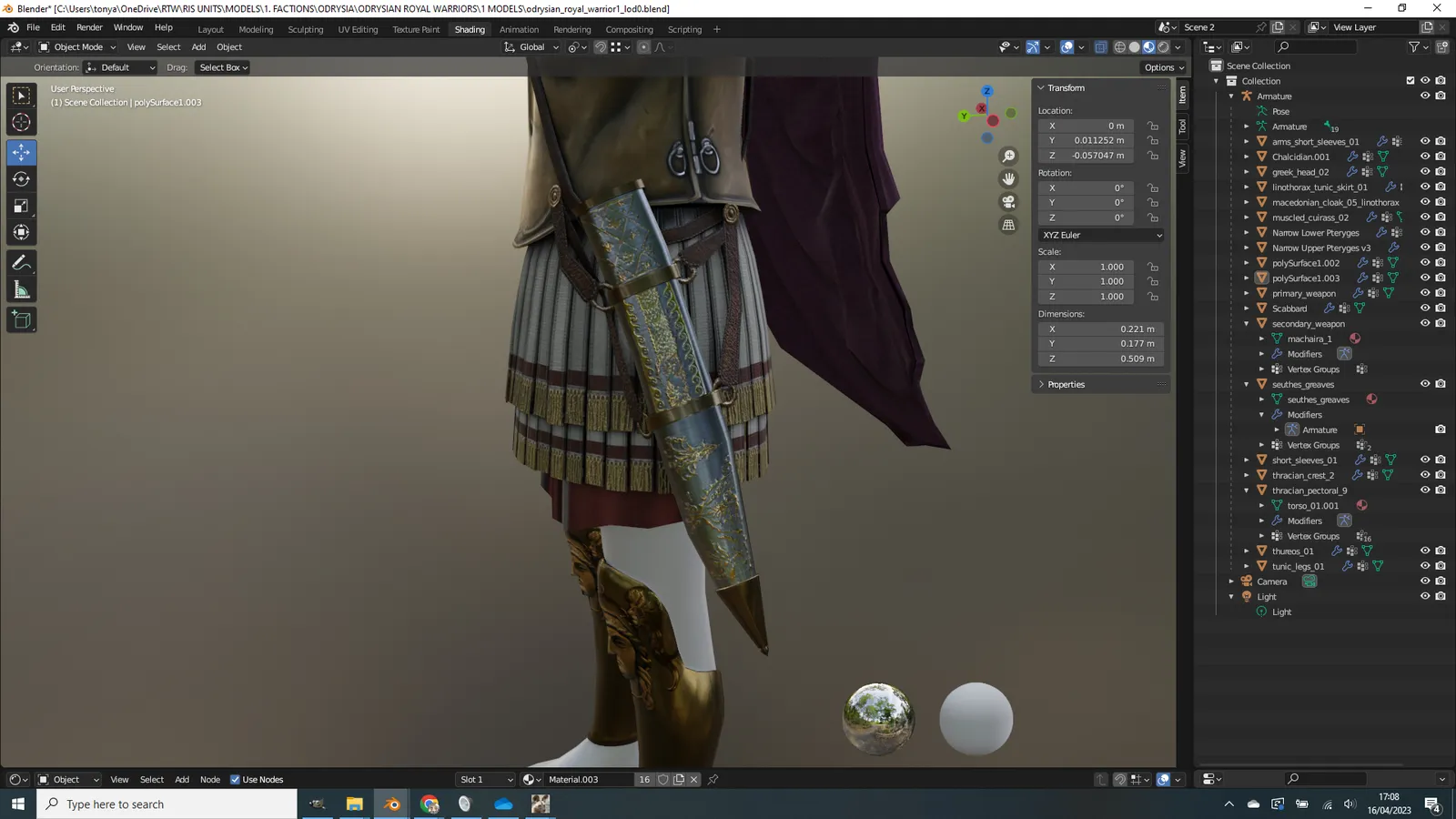The image size is (1456, 819).
Task: Hide primary_weapon with its eye icon
Action: click(x=1425, y=293)
